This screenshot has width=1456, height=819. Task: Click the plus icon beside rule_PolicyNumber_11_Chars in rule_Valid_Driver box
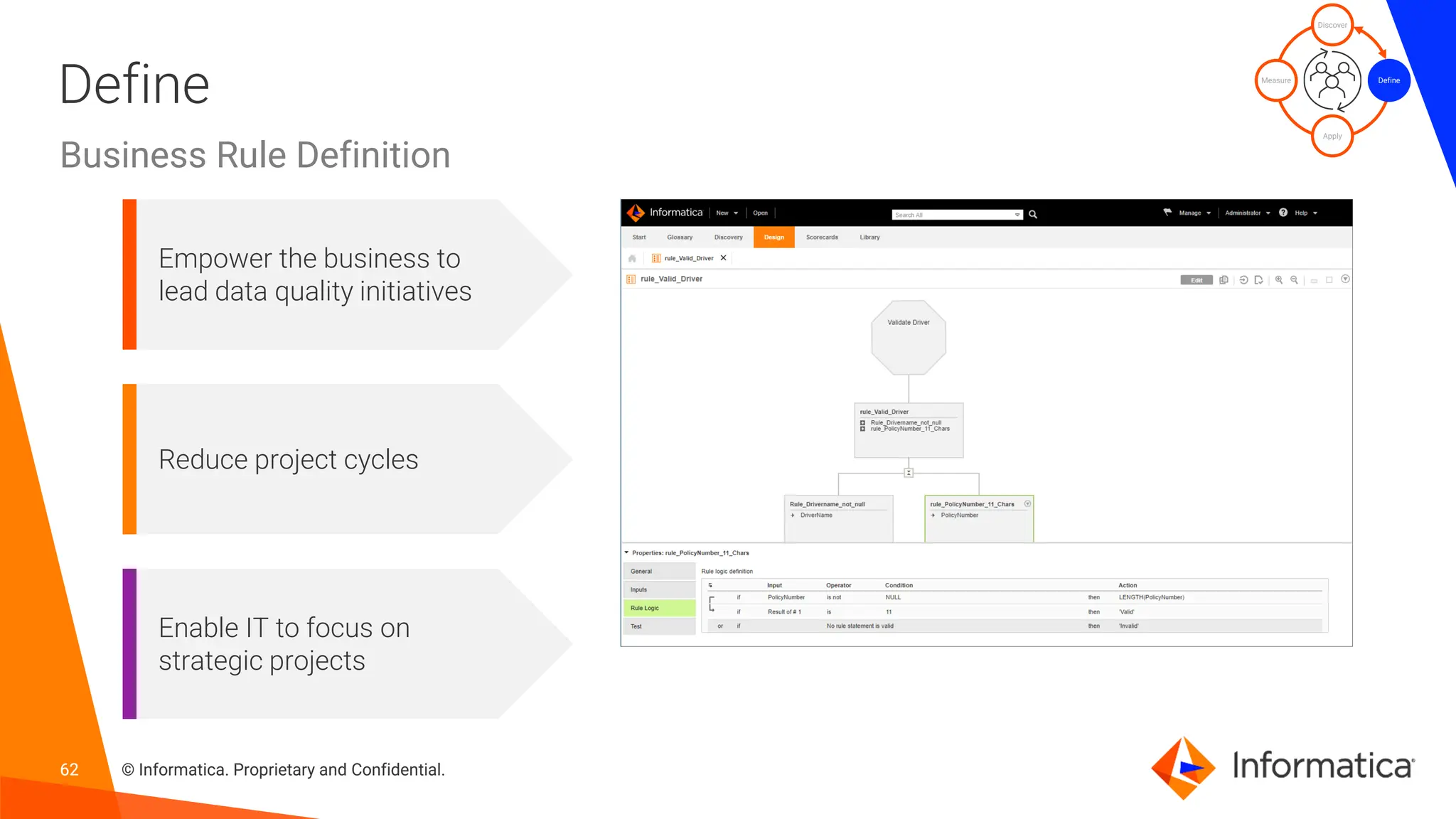pos(862,429)
